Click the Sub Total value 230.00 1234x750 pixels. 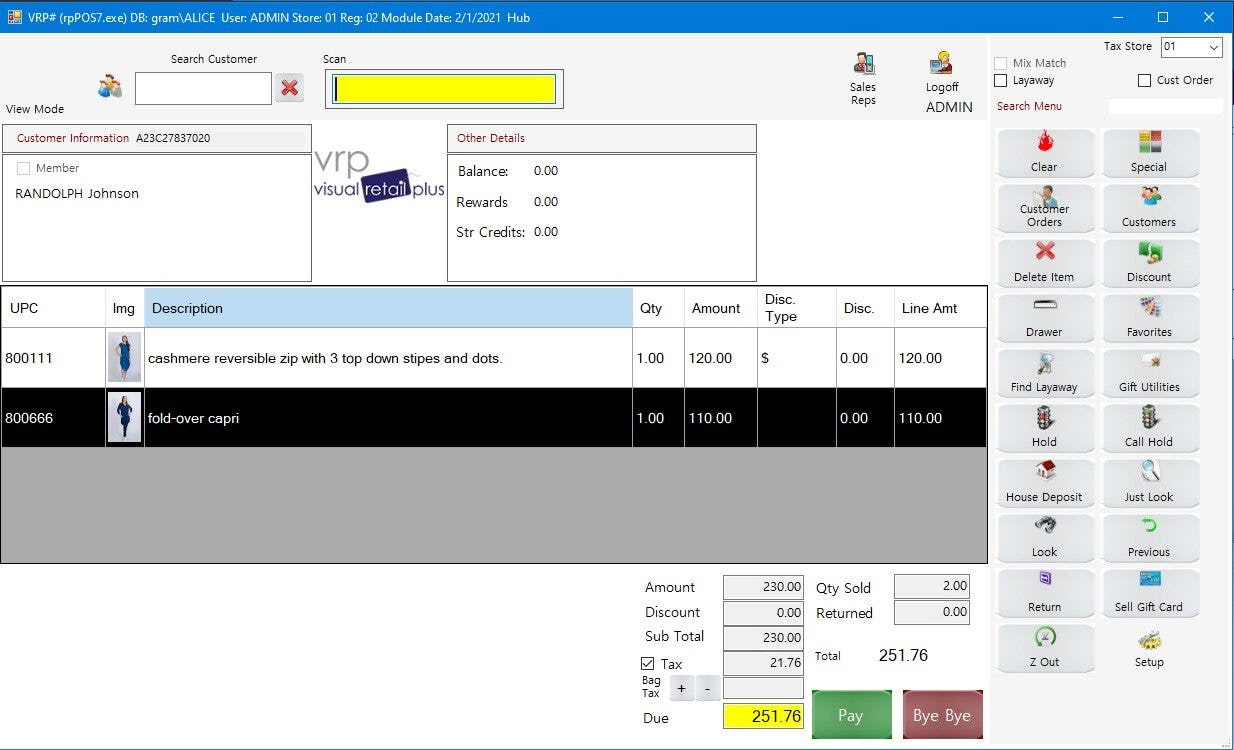(x=763, y=637)
